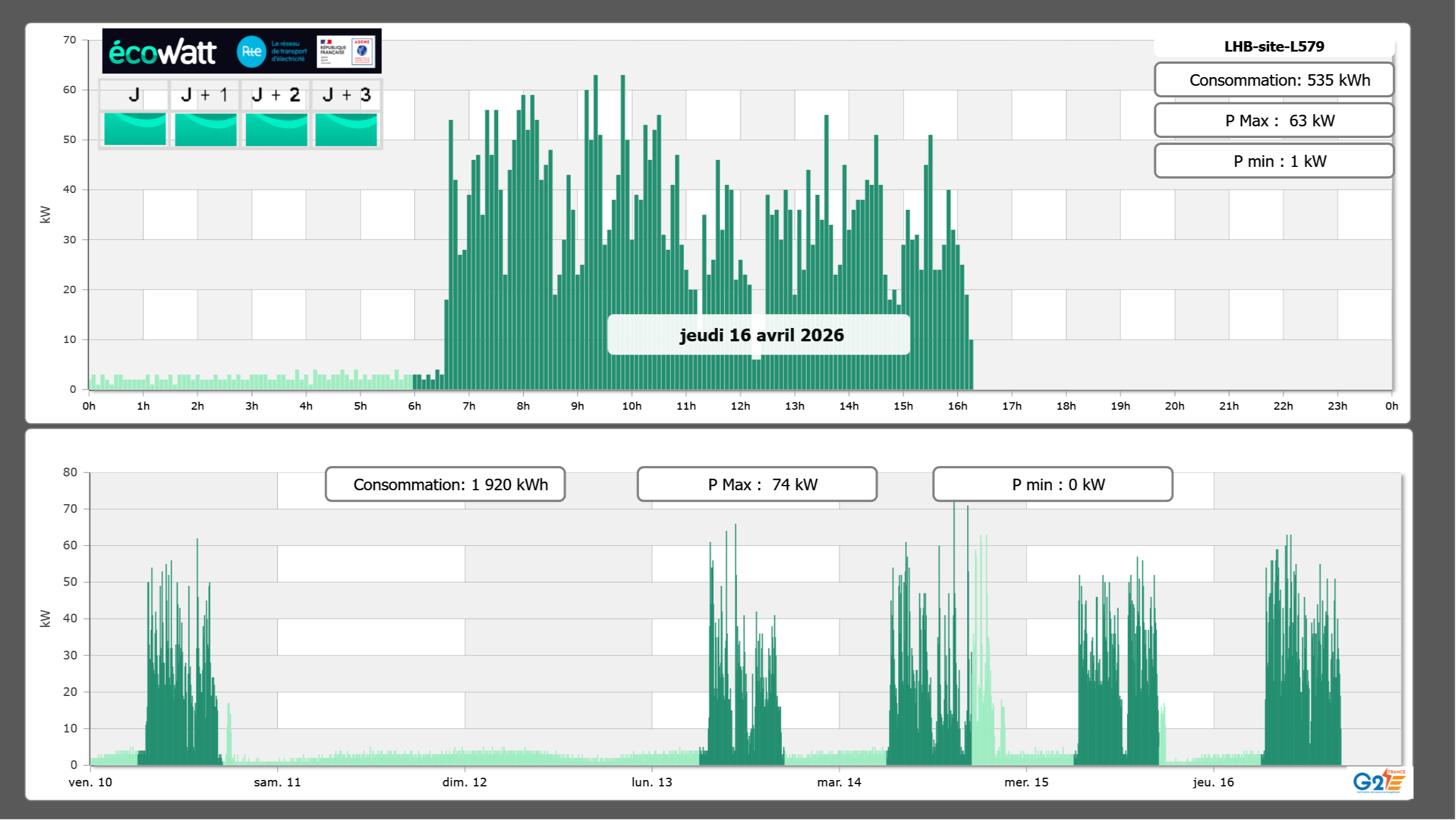This screenshot has height=820, width=1456.
Task: Click the green J + 2 signal tile
Action: 276,129
